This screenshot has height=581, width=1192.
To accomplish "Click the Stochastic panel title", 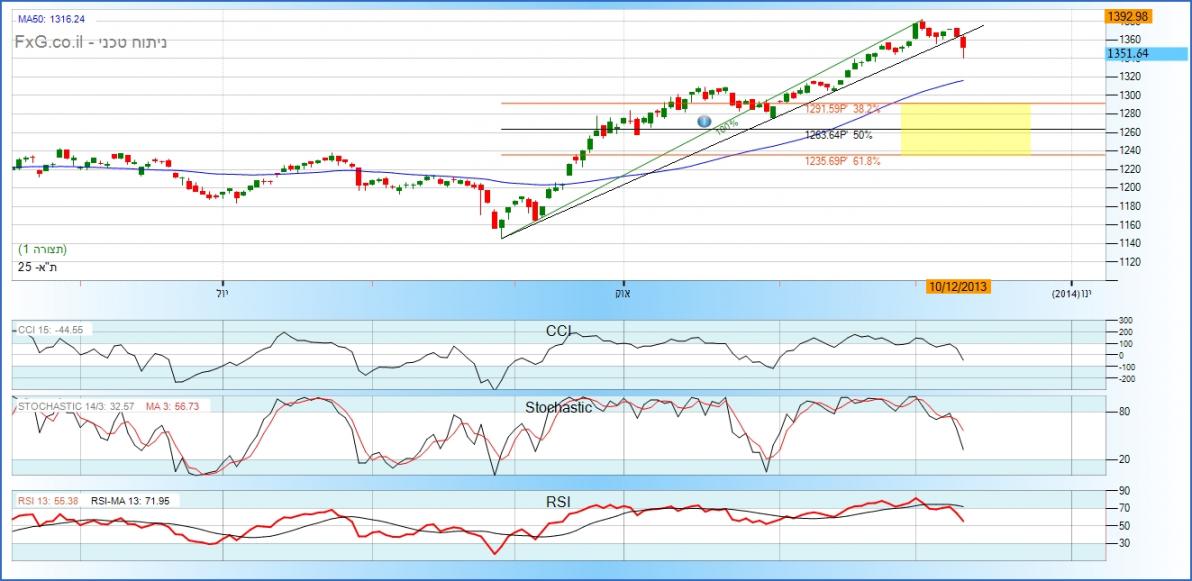I will point(558,408).
